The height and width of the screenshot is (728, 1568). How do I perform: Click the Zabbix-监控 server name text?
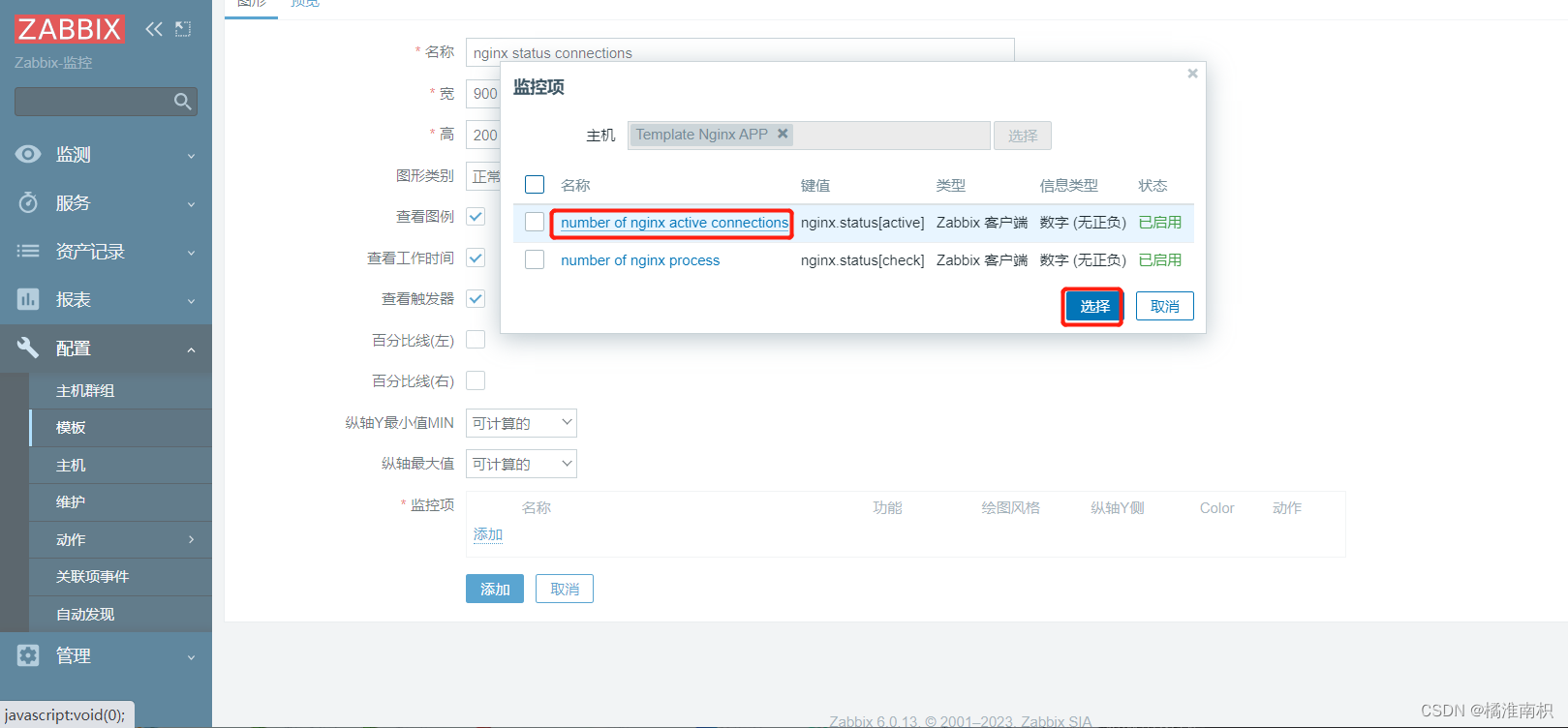(53, 63)
